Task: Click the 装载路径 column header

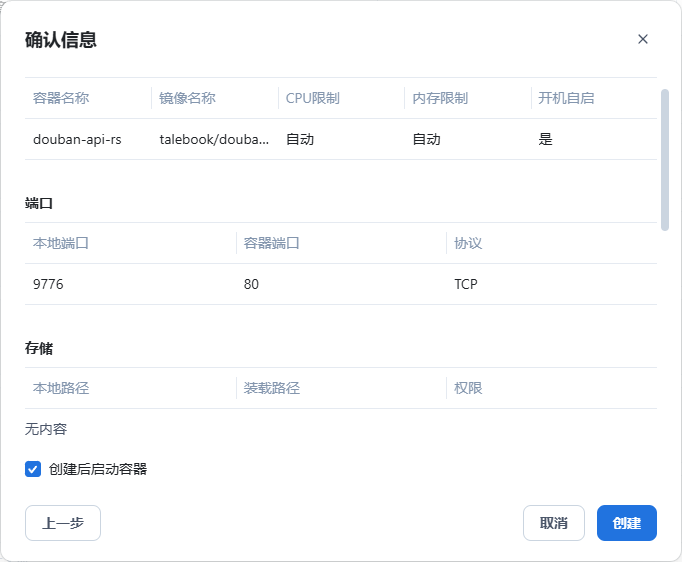Action: point(272,388)
